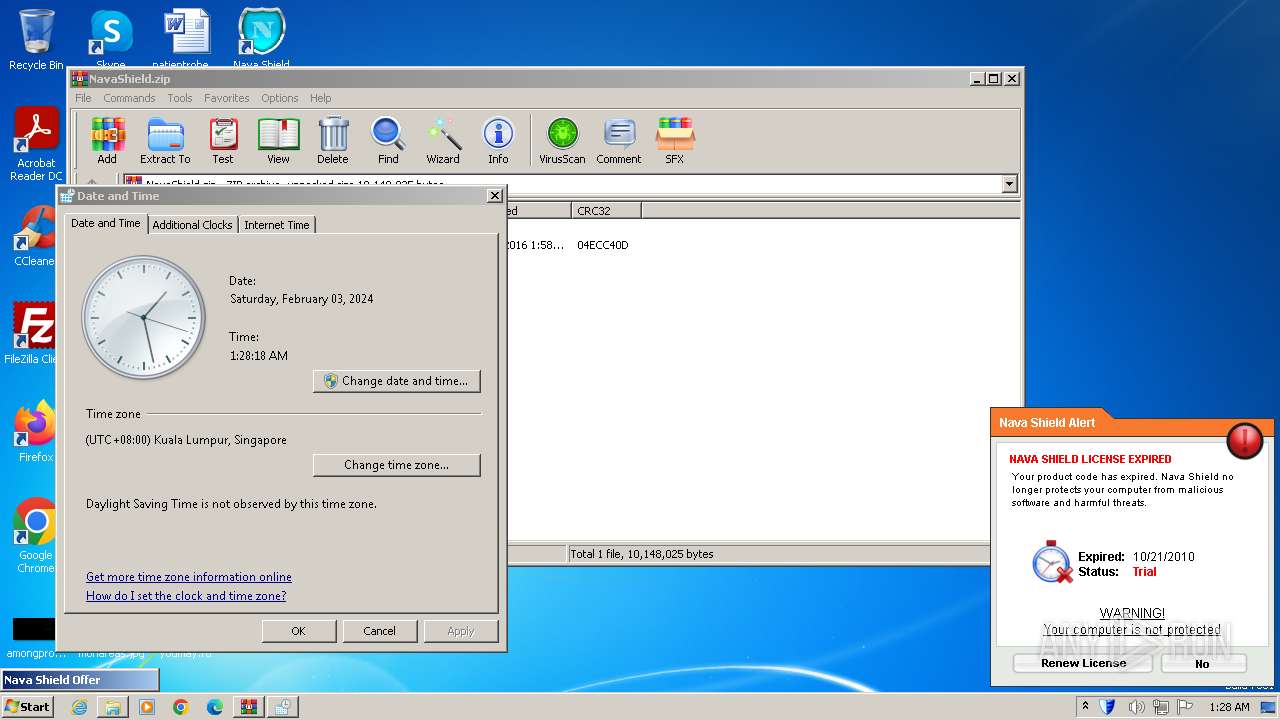Screen dimensions: 1280x720
Task: Click the taskbar clock showing 1:28 AM
Action: [1229, 707]
